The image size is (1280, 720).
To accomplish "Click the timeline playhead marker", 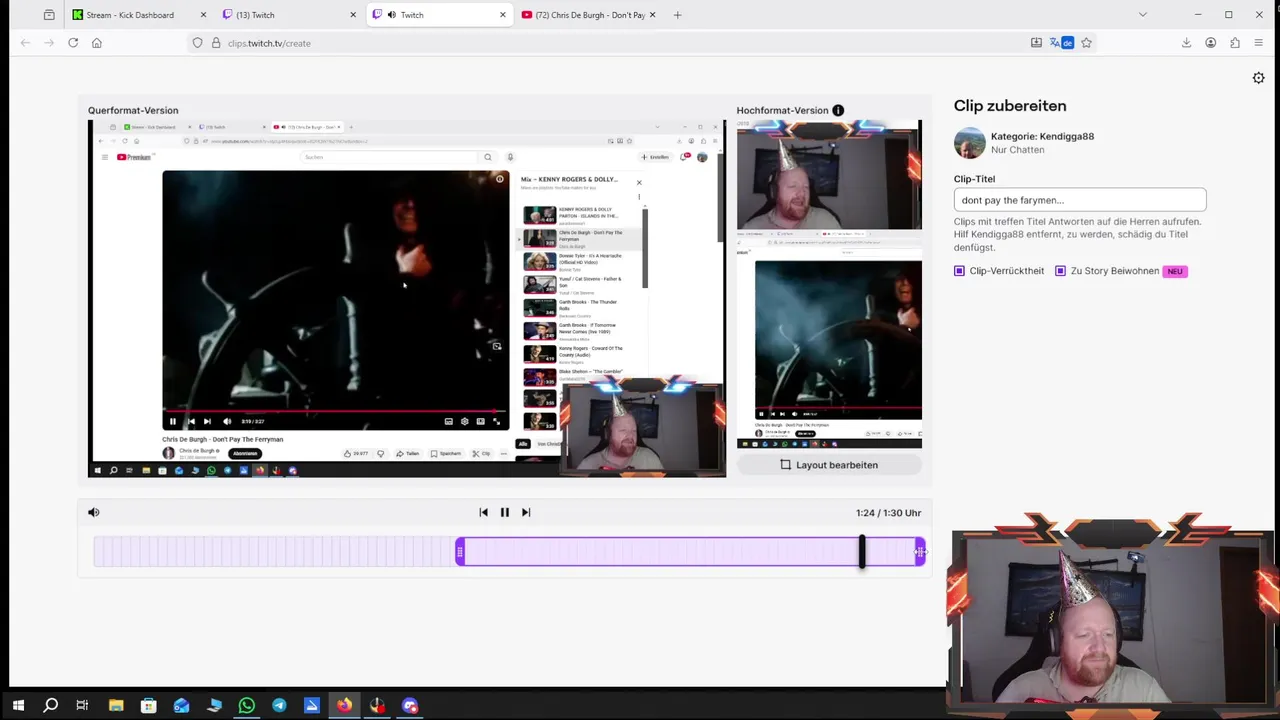I will pyautogui.click(x=862, y=551).
